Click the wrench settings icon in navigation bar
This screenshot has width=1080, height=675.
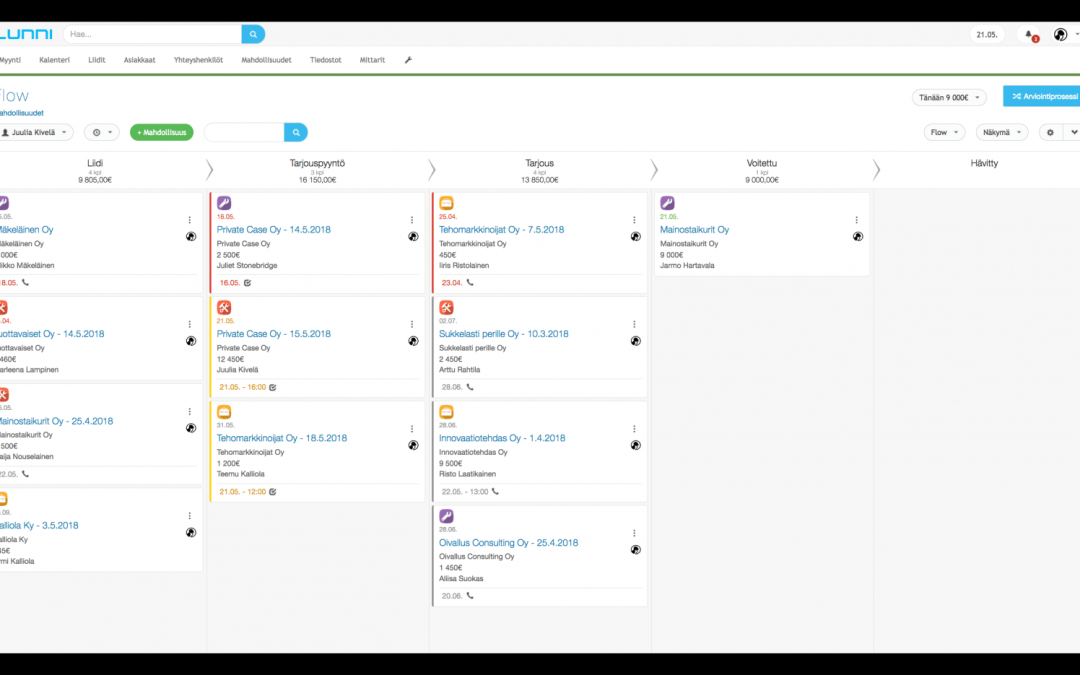[408, 60]
